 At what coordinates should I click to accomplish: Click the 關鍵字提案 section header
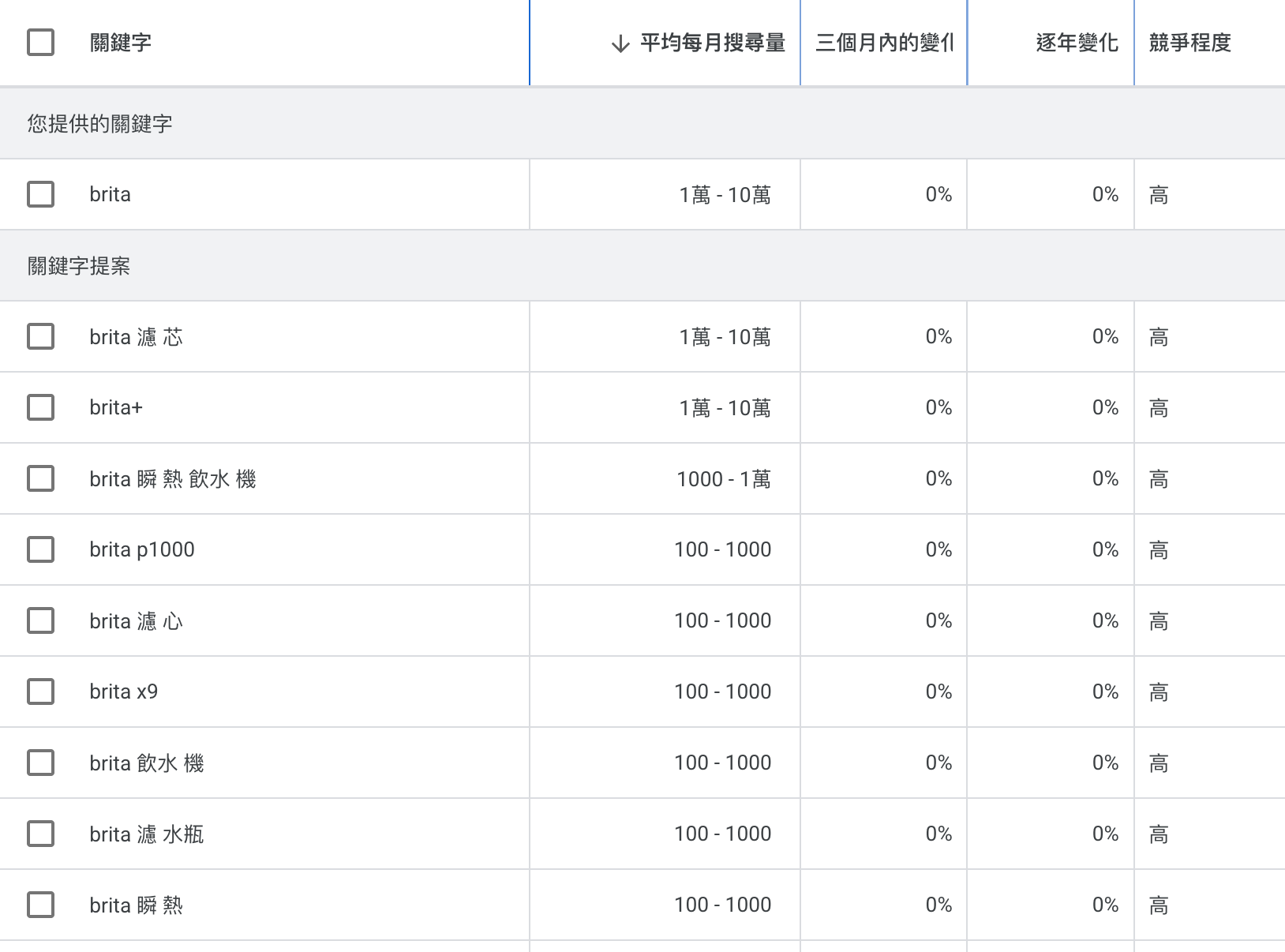pos(79,266)
